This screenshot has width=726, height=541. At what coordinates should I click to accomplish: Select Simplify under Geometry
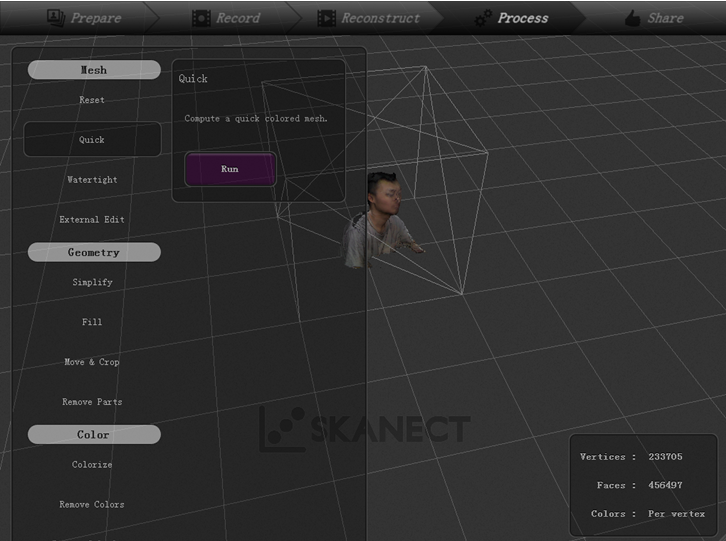click(92, 282)
